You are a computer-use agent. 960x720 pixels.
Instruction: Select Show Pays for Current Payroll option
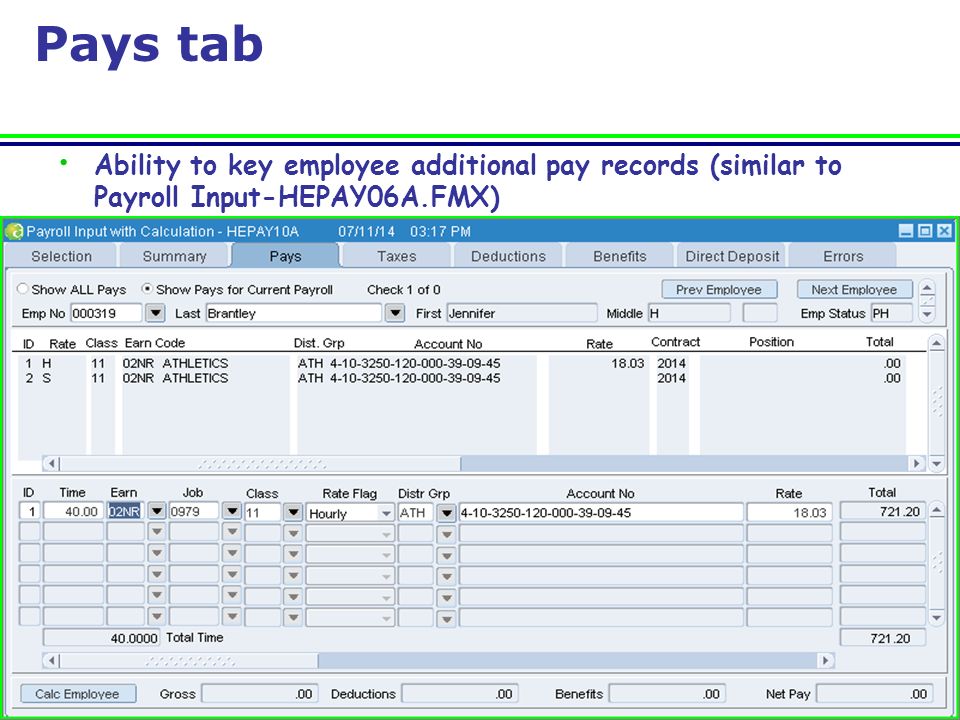147,289
